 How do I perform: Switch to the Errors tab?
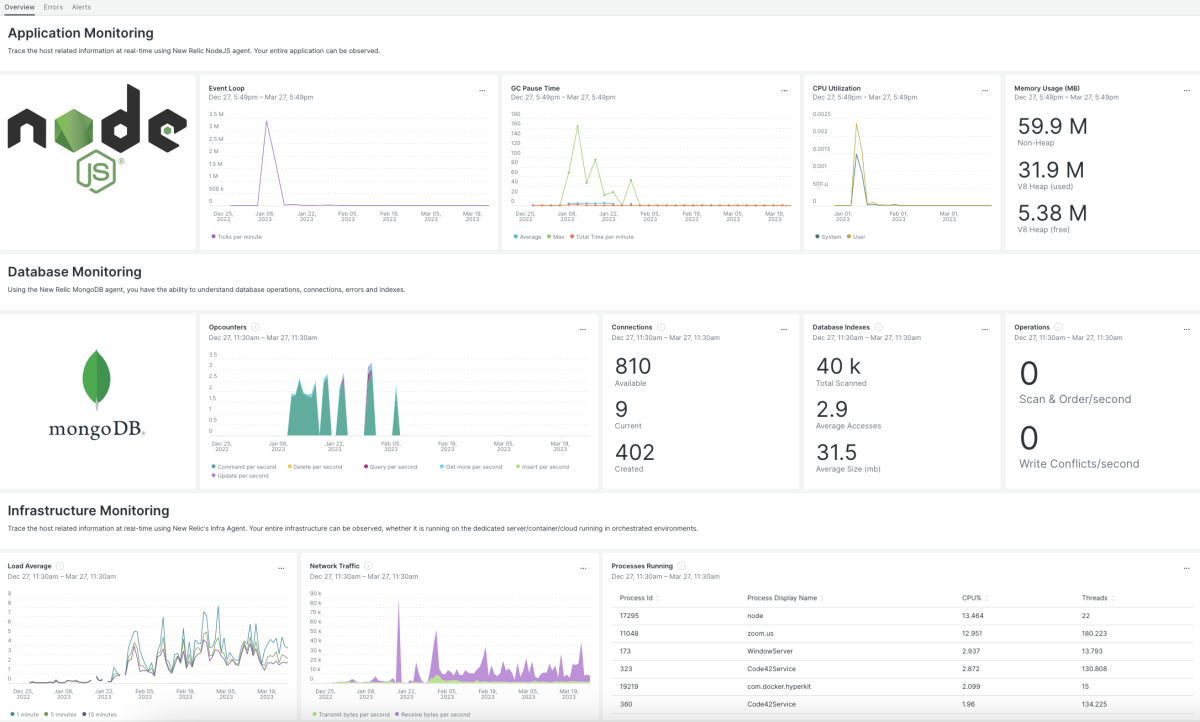(x=53, y=7)
